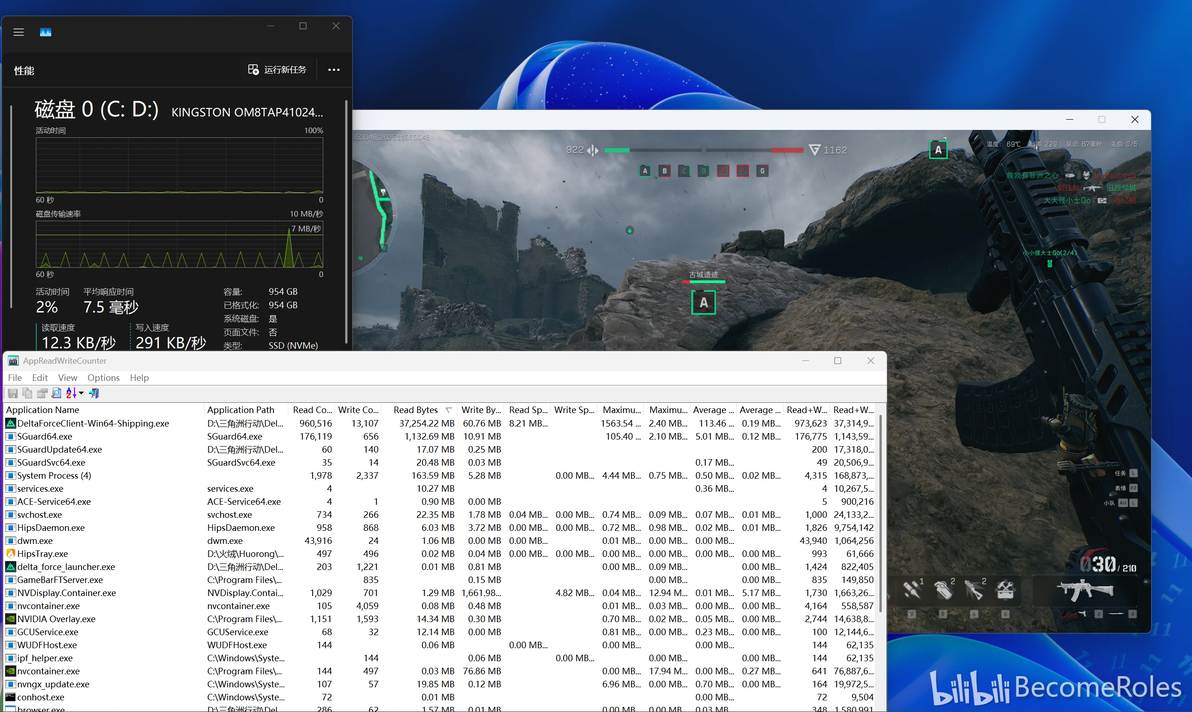Viewport: 1192px width, 712px height.
Task: Select the SGuard64.exe process row
Action: (x=441, y=436)
